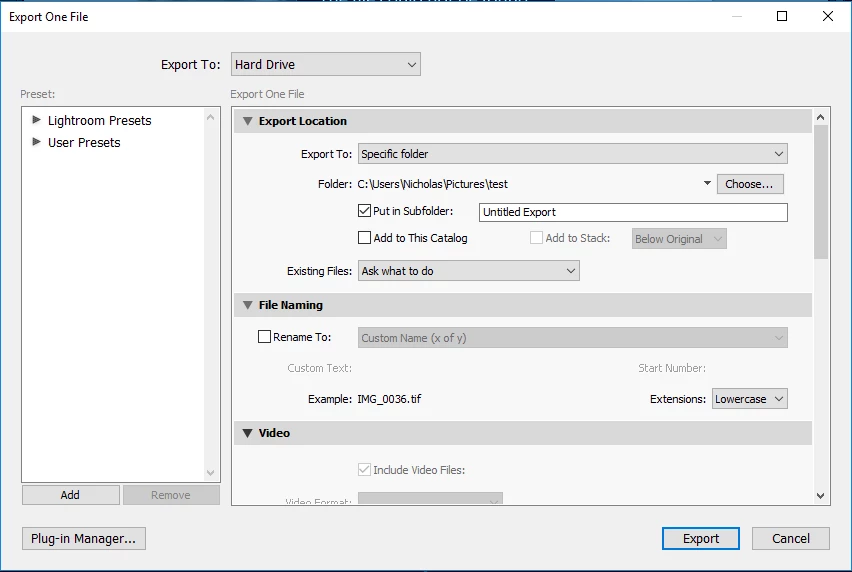Select the Lightroom Presets label

[x=99, y=121]
